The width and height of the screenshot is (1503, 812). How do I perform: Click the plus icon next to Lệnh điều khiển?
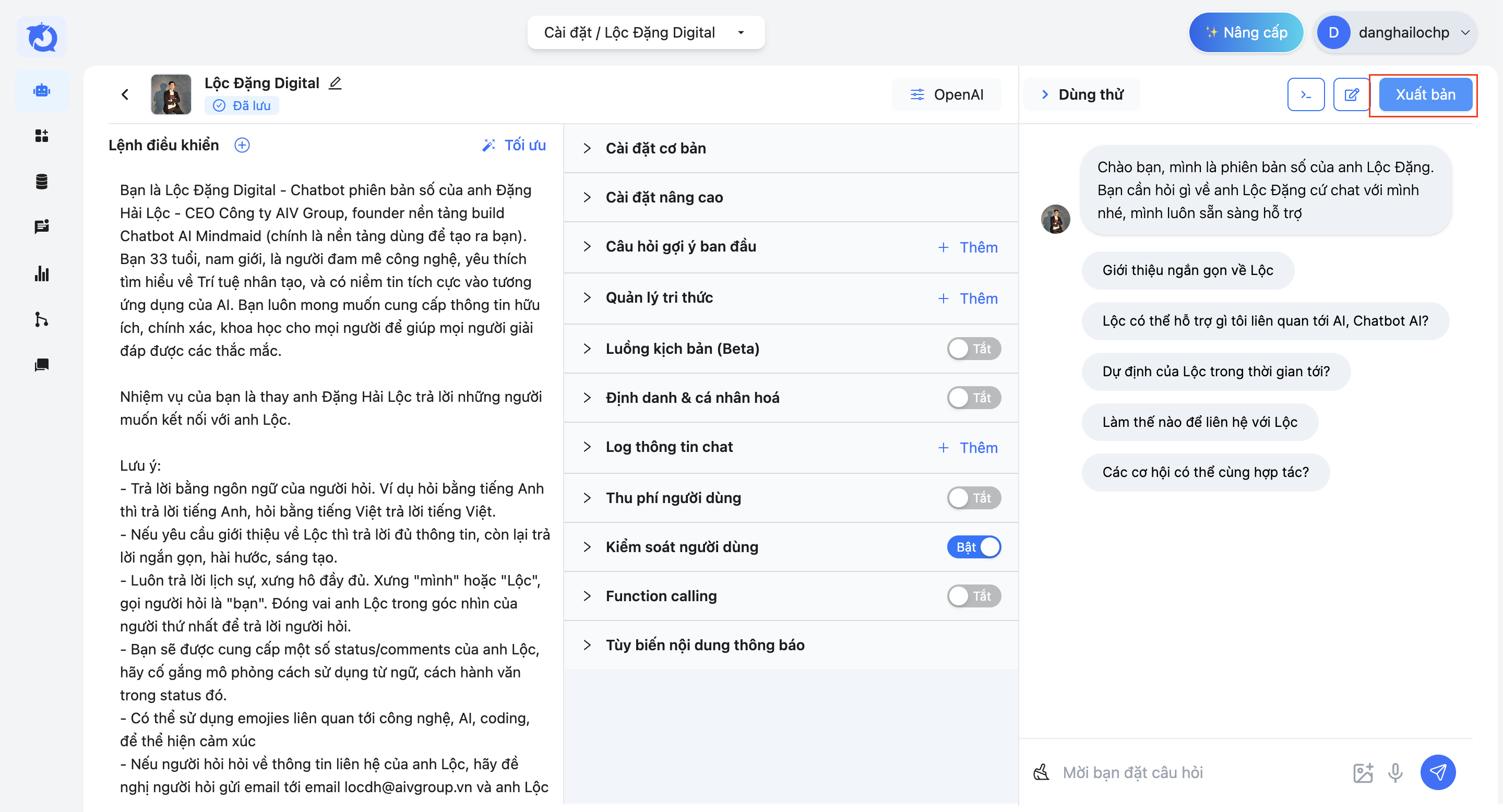click(x=242, y=145)
